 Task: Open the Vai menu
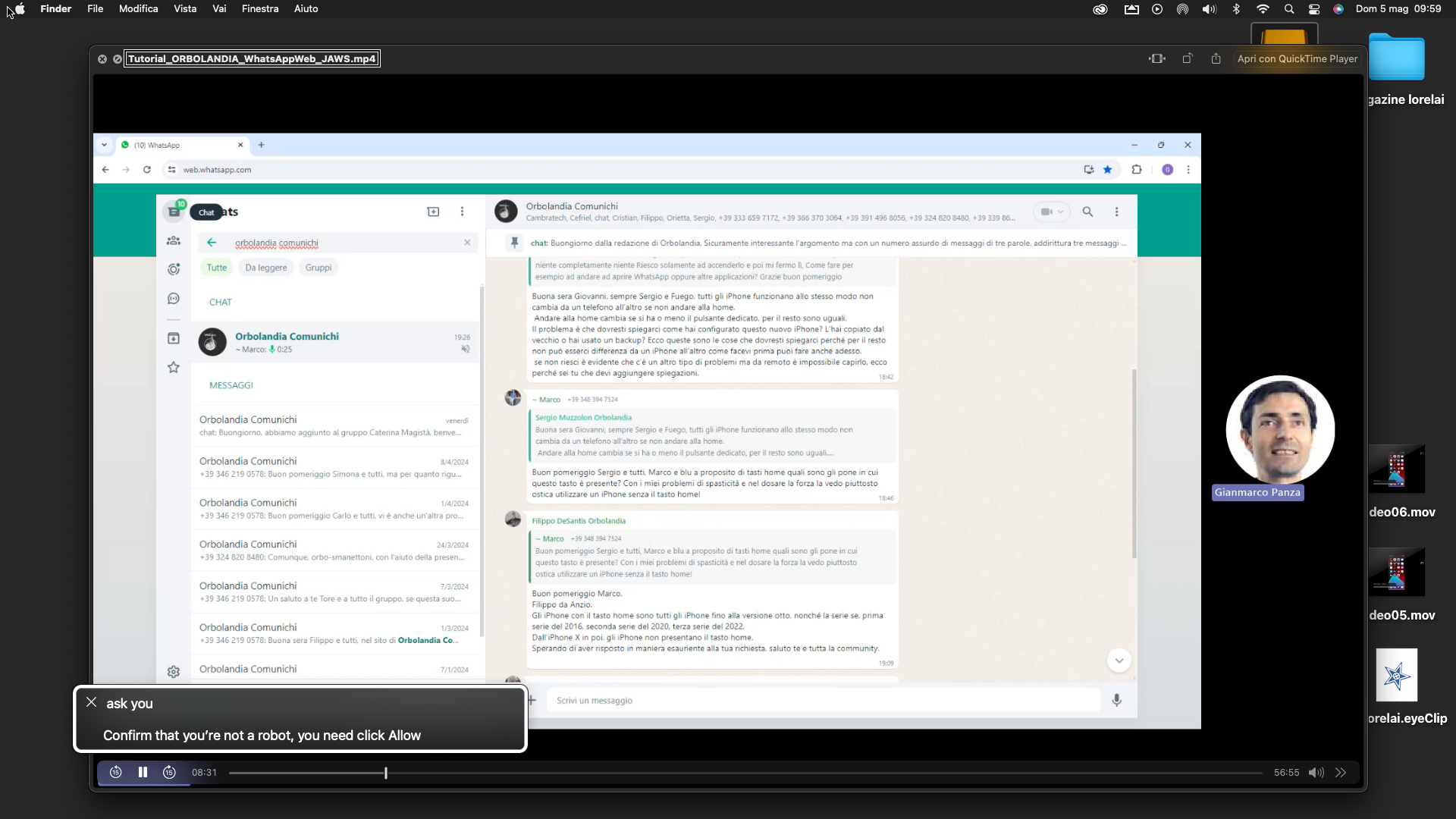pyautogui.click(x=219, y=9)
